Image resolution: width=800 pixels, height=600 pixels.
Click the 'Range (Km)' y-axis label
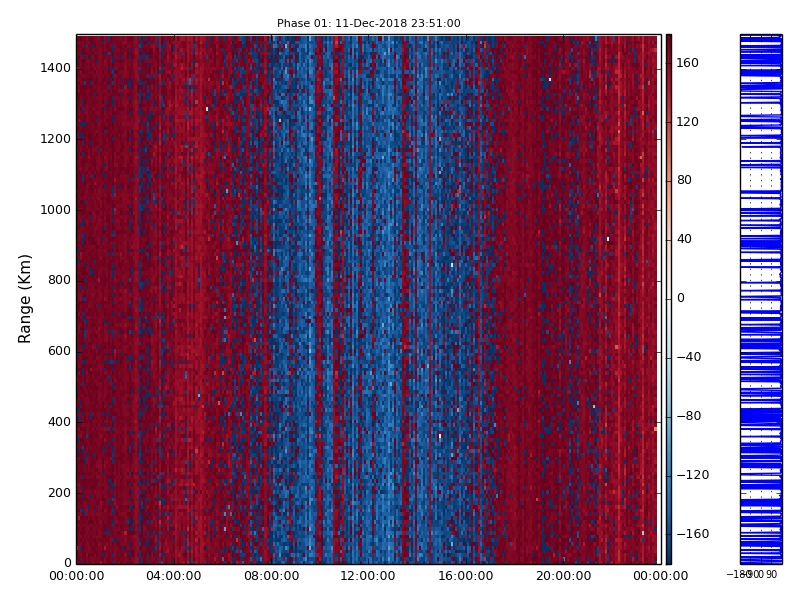click(x=24, y=299)
